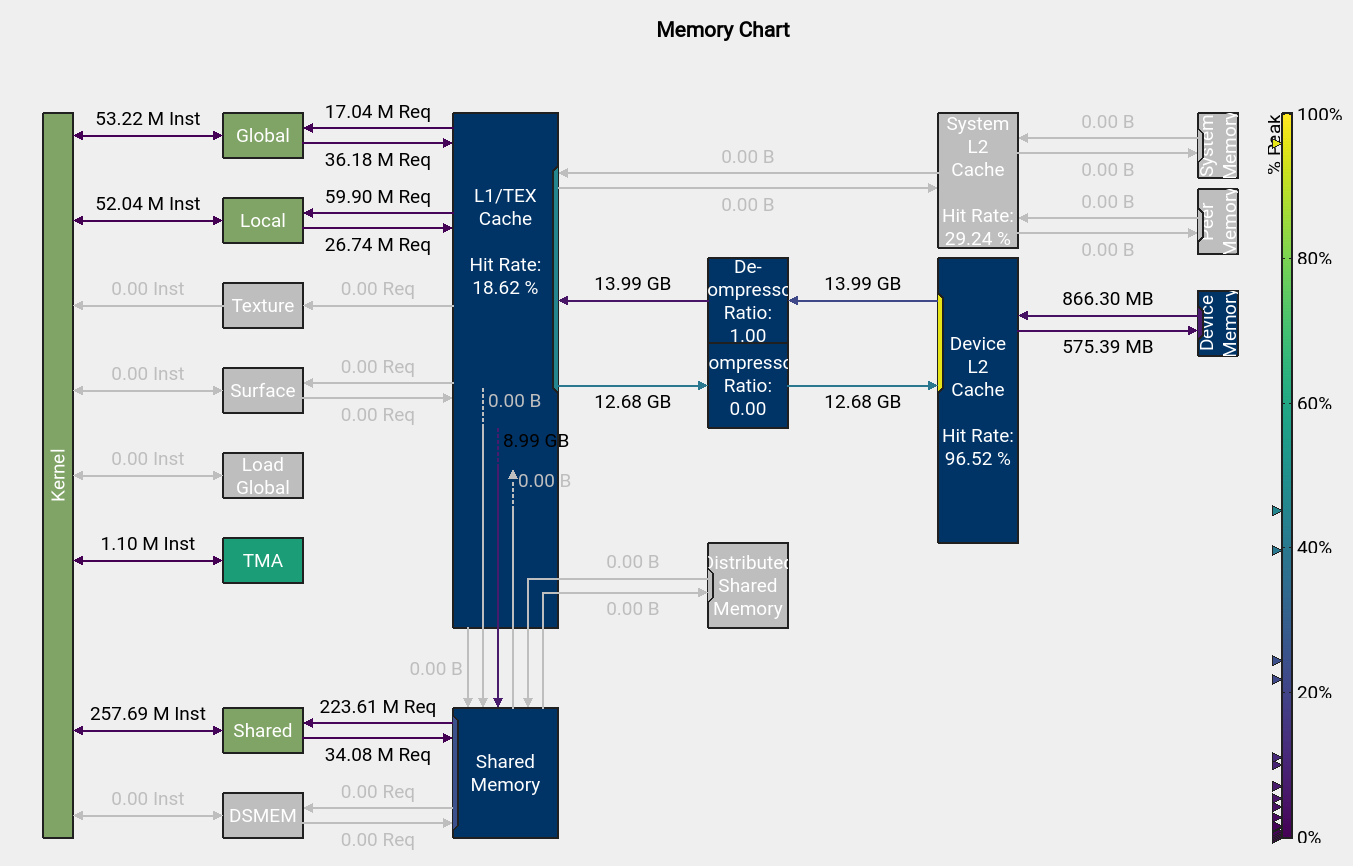The image size is (1353, 866).
Task: Click the L1/TEX Hit Rate 18.62 % text
Action: (x=505, y=277)
